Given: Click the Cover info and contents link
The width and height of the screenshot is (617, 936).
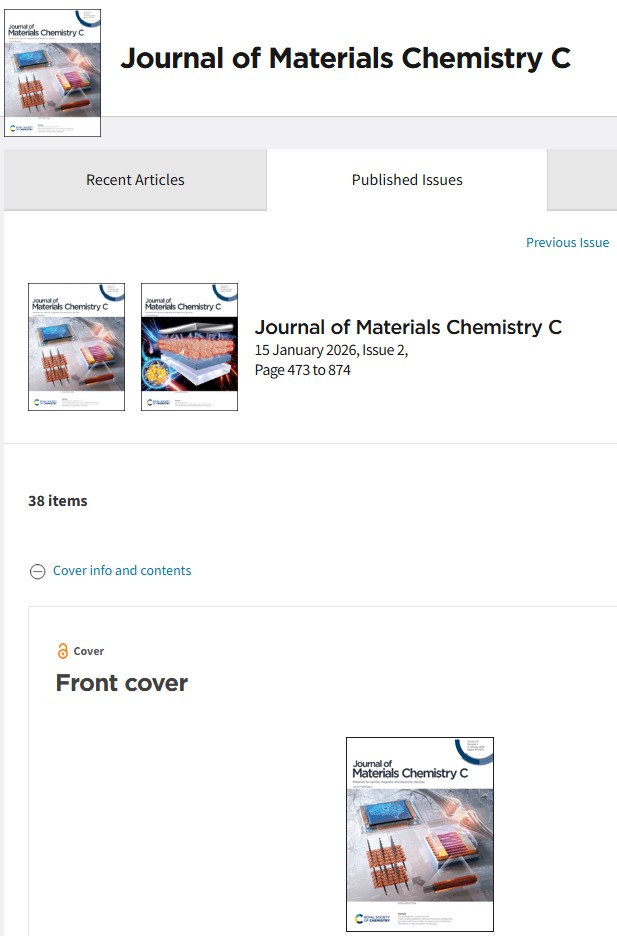Looking at the screenshot, I should click(x=122, y=571).
